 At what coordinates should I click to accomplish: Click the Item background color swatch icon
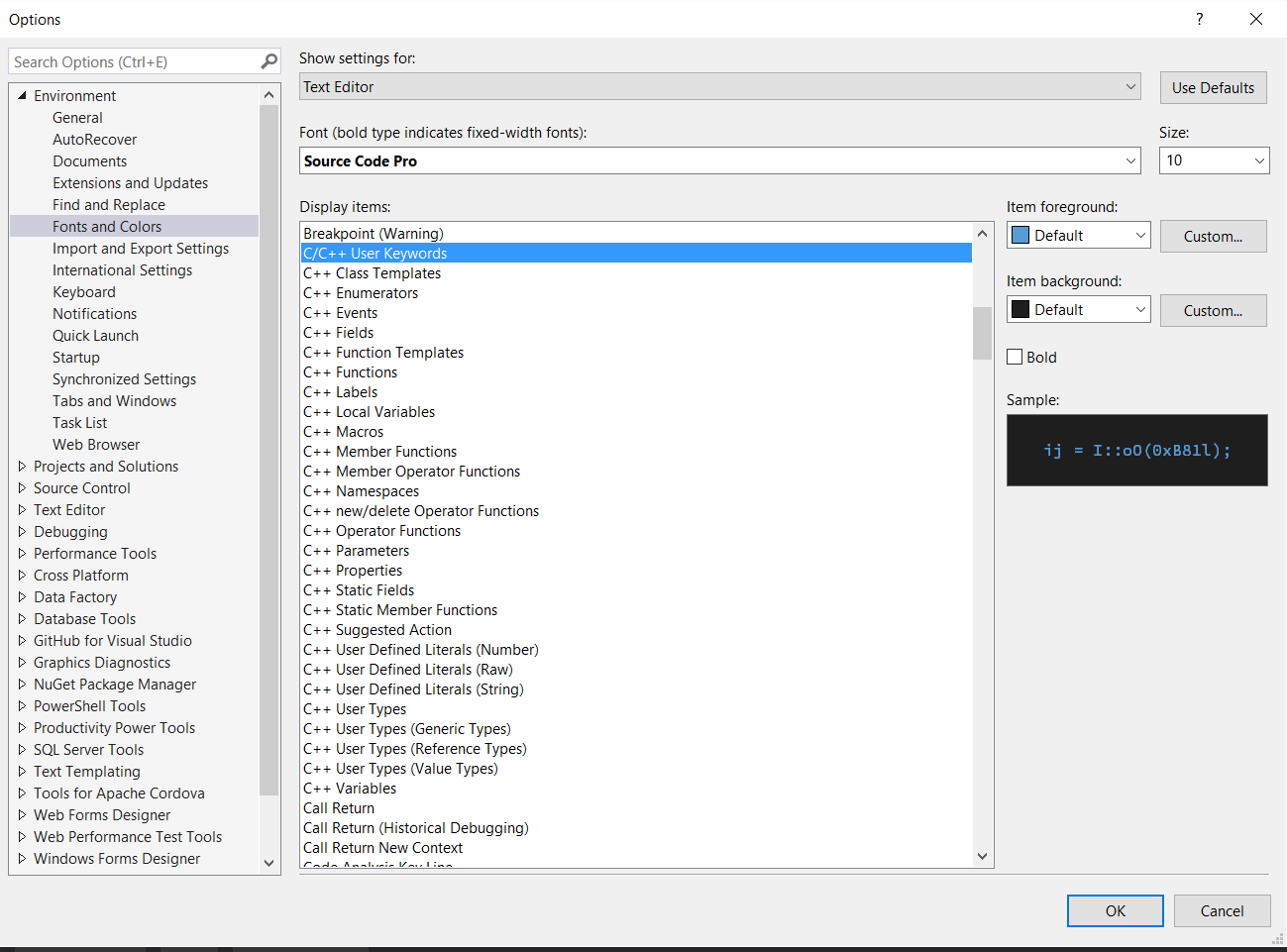click(1020, 310)
